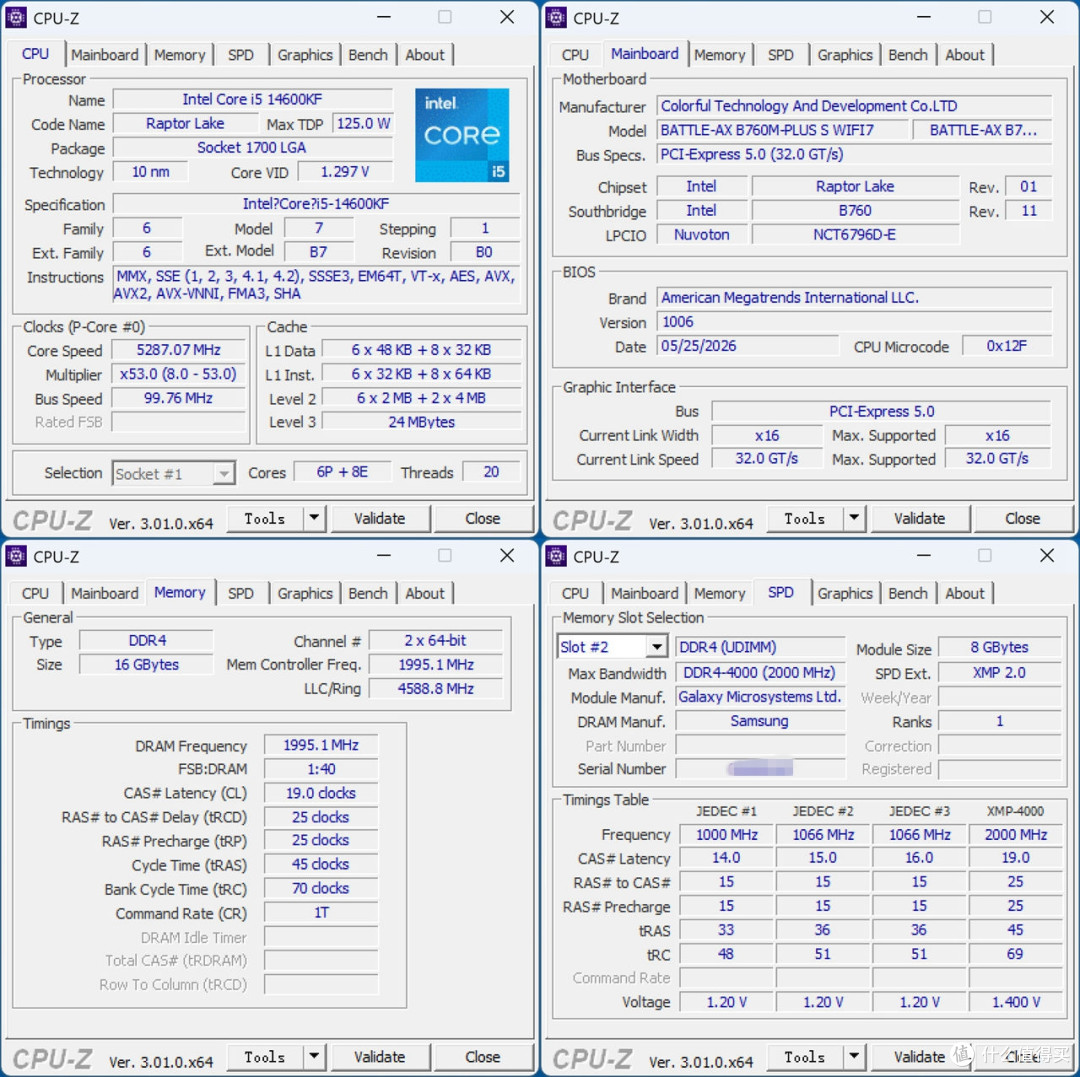Viewport: 1080px width, 1077px height.
Task: Click Close button in Memory window
Action: (483, 1056)
